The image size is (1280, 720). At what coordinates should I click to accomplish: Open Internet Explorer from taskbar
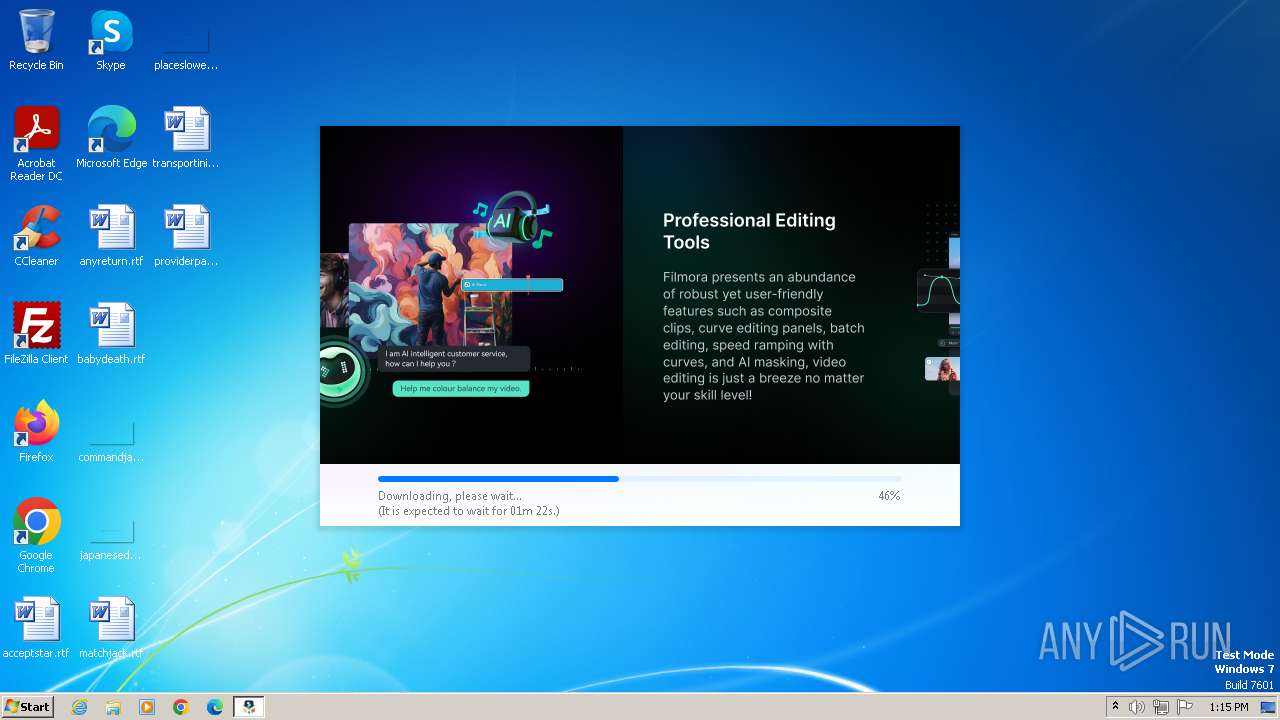tap(79, 707)
